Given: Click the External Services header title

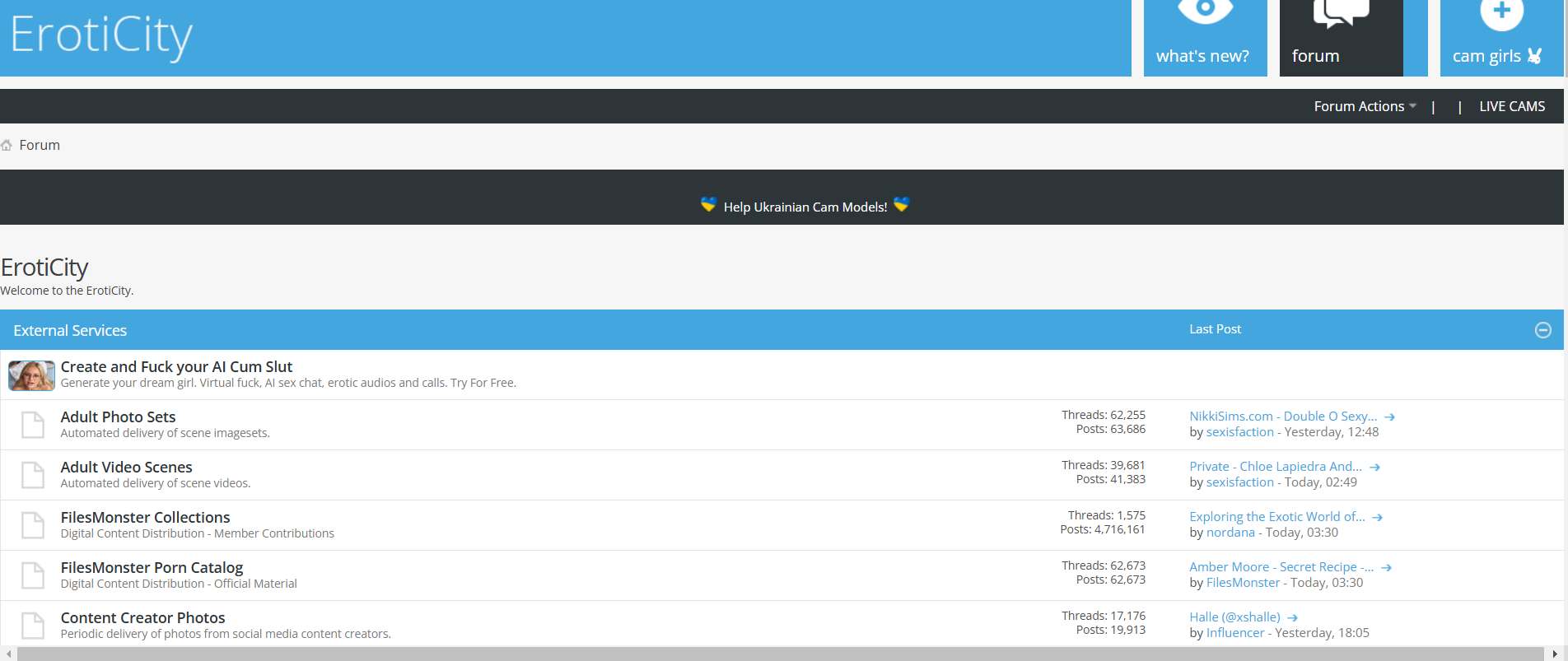Looking at the screenshot, I should pyautogui.click(x=70, y=330).
